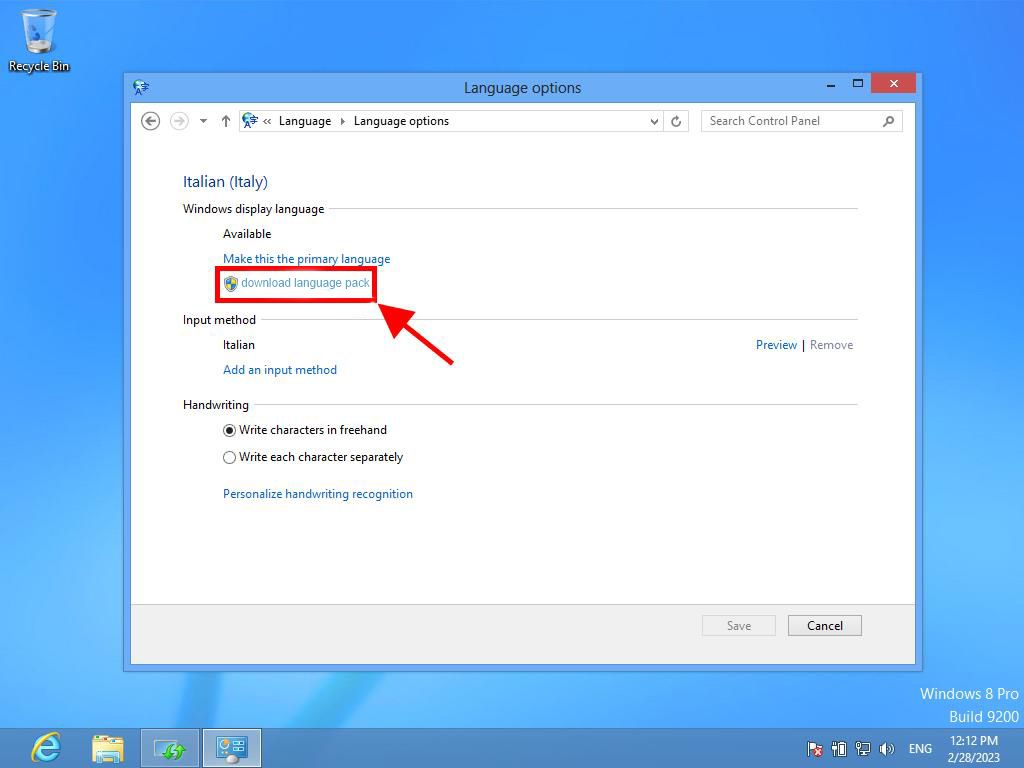Viewport: 1024px width, 768px height.
Task: Open File Explorer from taskbar
Action: (107, 748)
